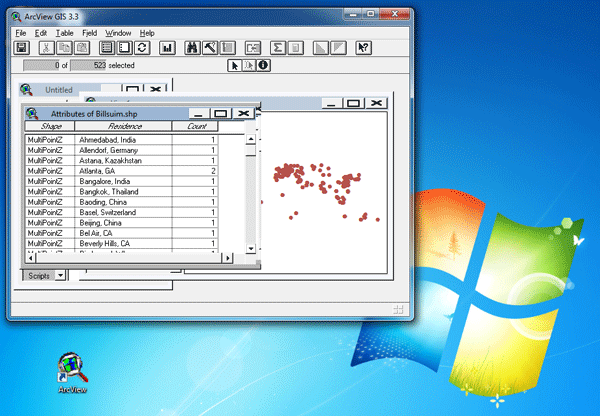
Task: Expand the Scripts dropdown arrow
Action: coord(60,276)
